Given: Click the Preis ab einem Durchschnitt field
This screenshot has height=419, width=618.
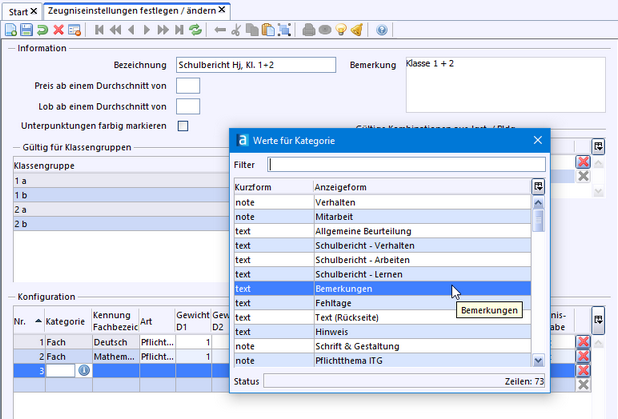Looking at the screenshot, I should [x=188, y=86].
